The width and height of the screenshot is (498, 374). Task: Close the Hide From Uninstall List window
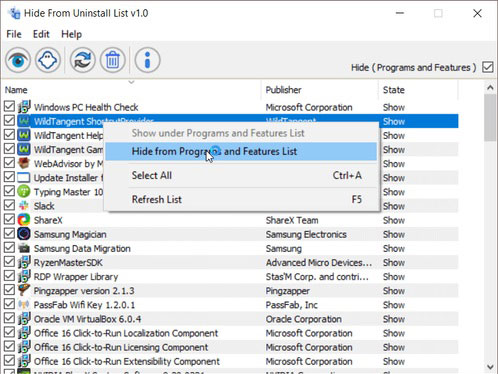tap(477, 13)
